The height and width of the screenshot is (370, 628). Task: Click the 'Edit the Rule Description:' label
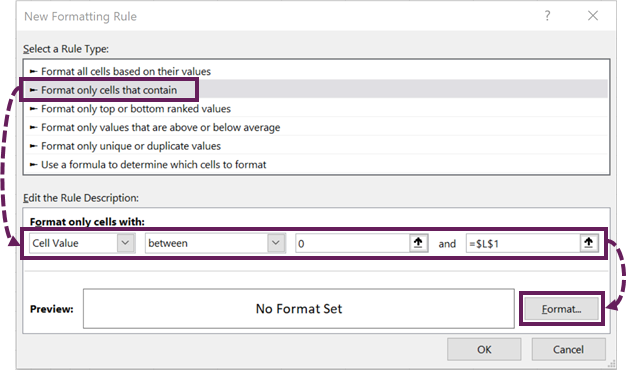click(81, 198)
